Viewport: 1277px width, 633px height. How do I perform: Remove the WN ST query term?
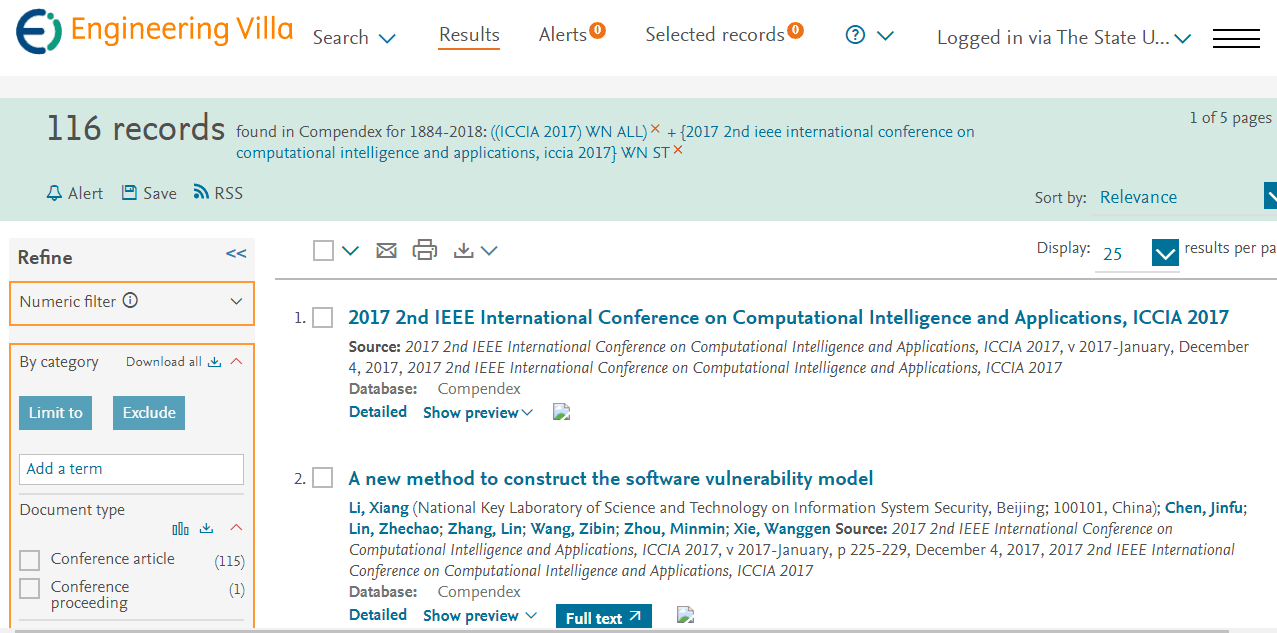coord(677,150)
